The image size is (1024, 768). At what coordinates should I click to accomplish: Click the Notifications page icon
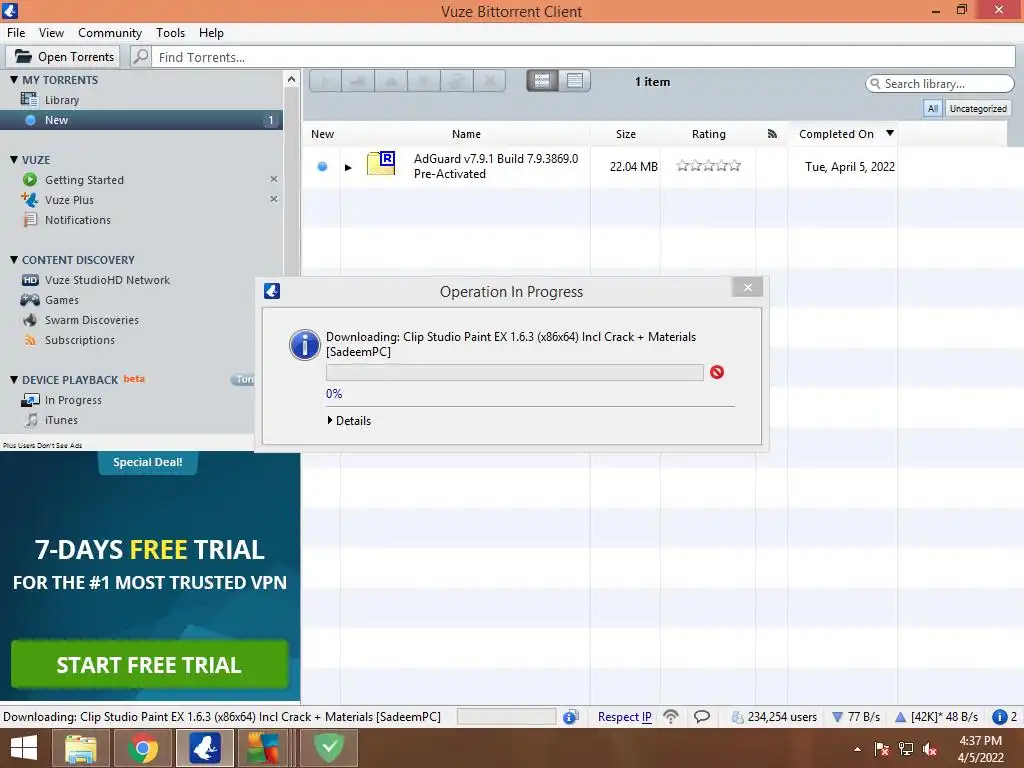30,220
